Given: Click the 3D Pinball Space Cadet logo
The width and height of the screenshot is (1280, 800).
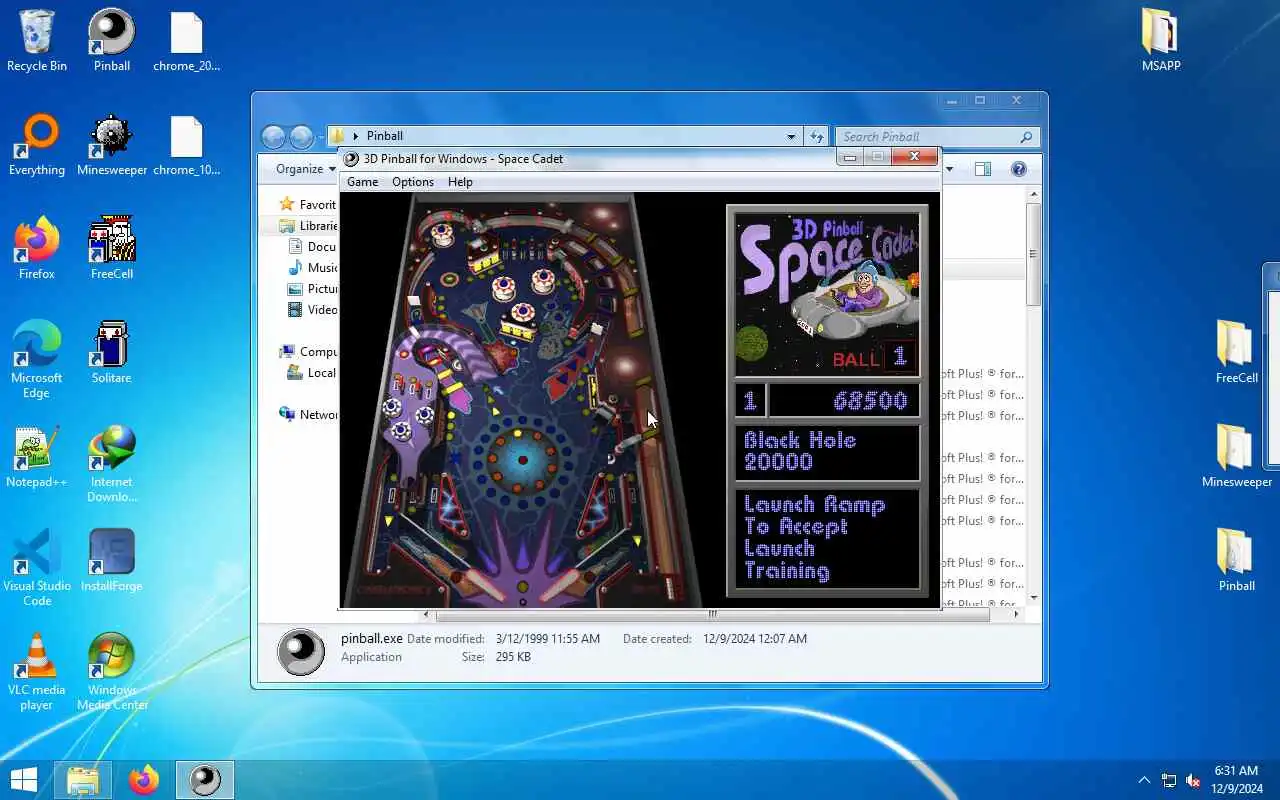Looking at the screenshot, I should click(x=827, y=293).
